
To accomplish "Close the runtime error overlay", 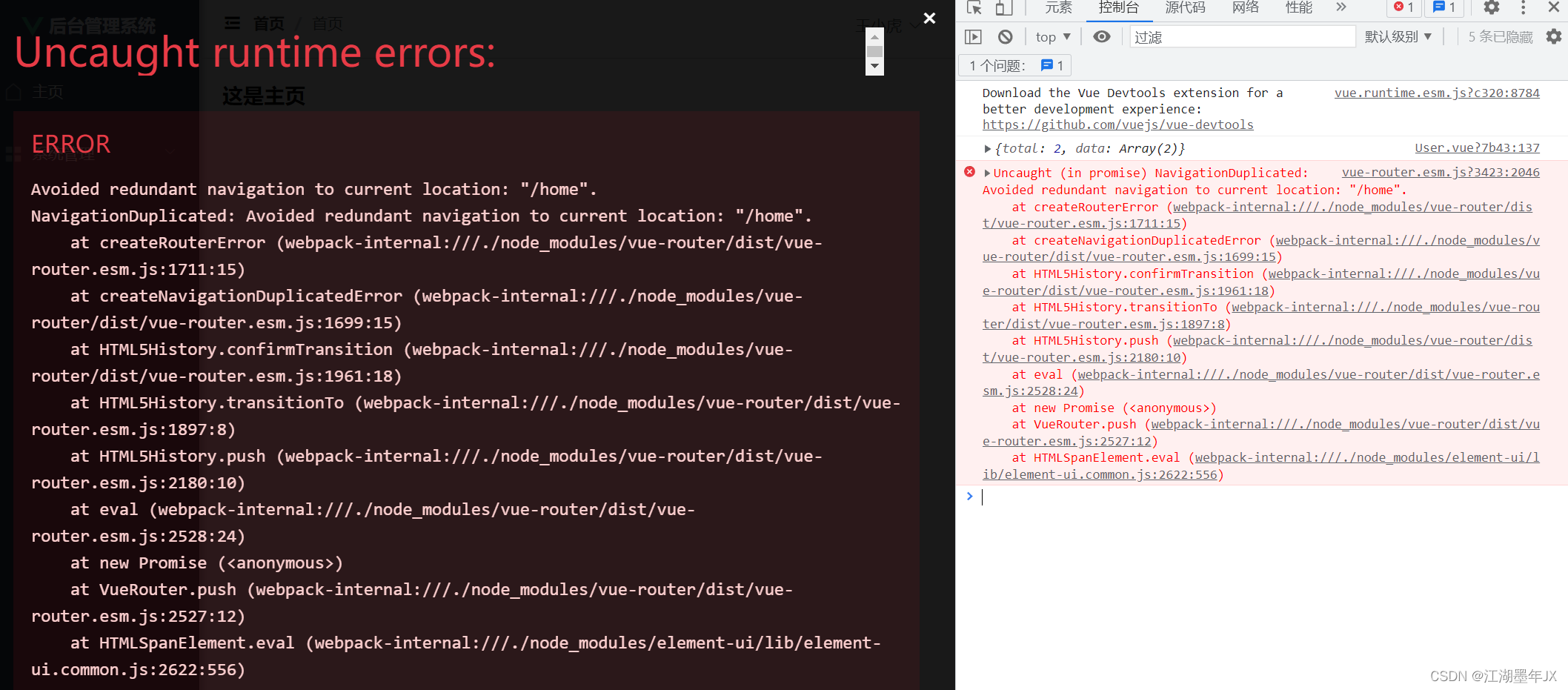I will coord(929,18).
